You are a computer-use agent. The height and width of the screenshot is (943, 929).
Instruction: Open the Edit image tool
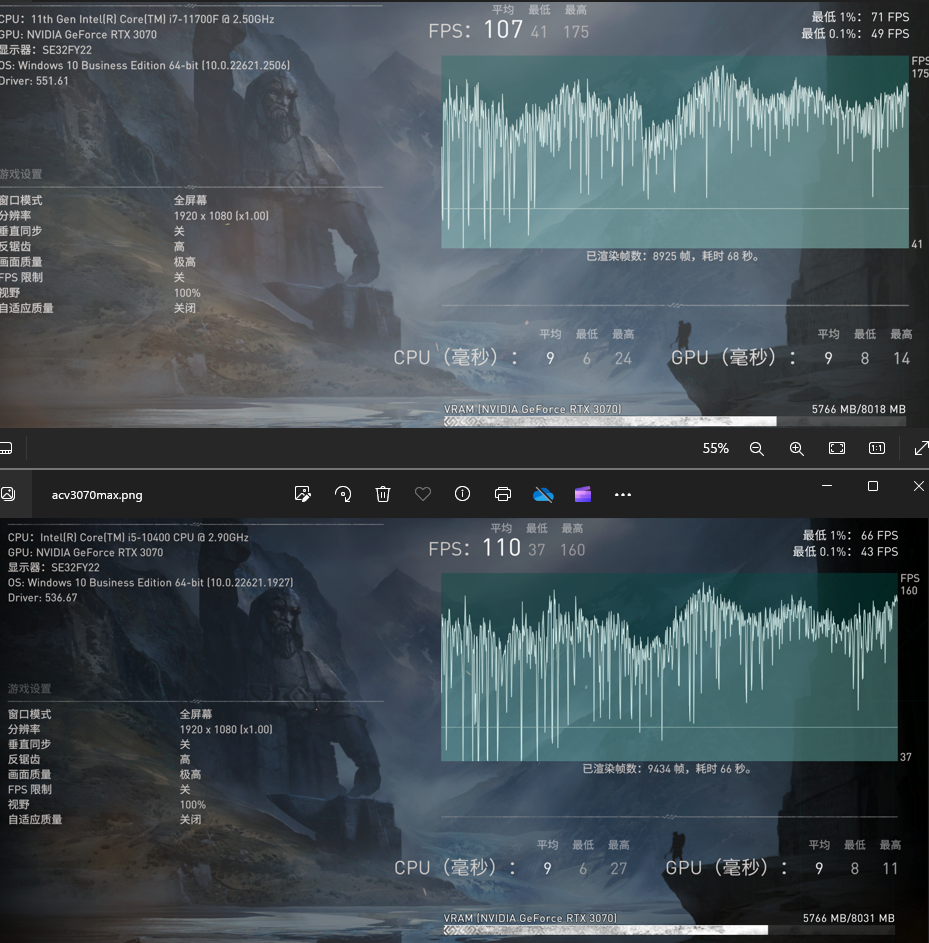[302, 494]
